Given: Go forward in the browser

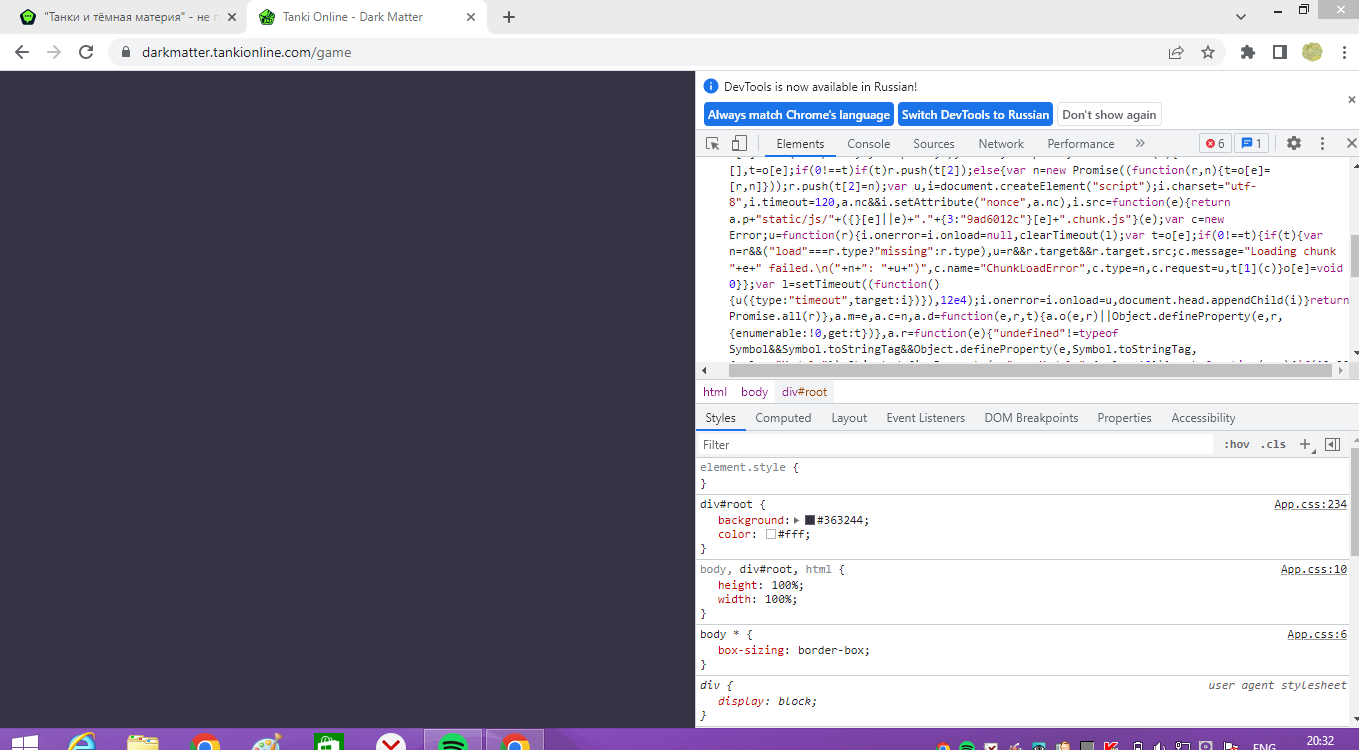Looking at the screenshot, I should click(x=54, y=52).
